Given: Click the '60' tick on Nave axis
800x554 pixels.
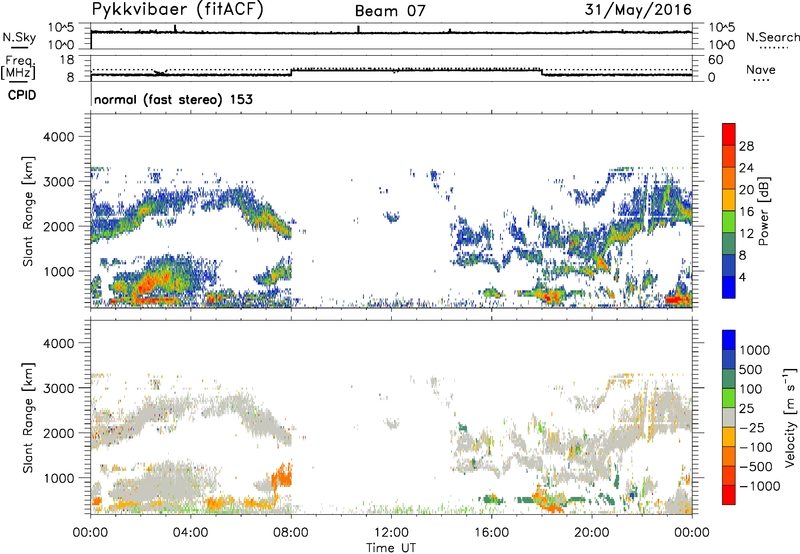Looking at the screenshot, I should 715,60.
